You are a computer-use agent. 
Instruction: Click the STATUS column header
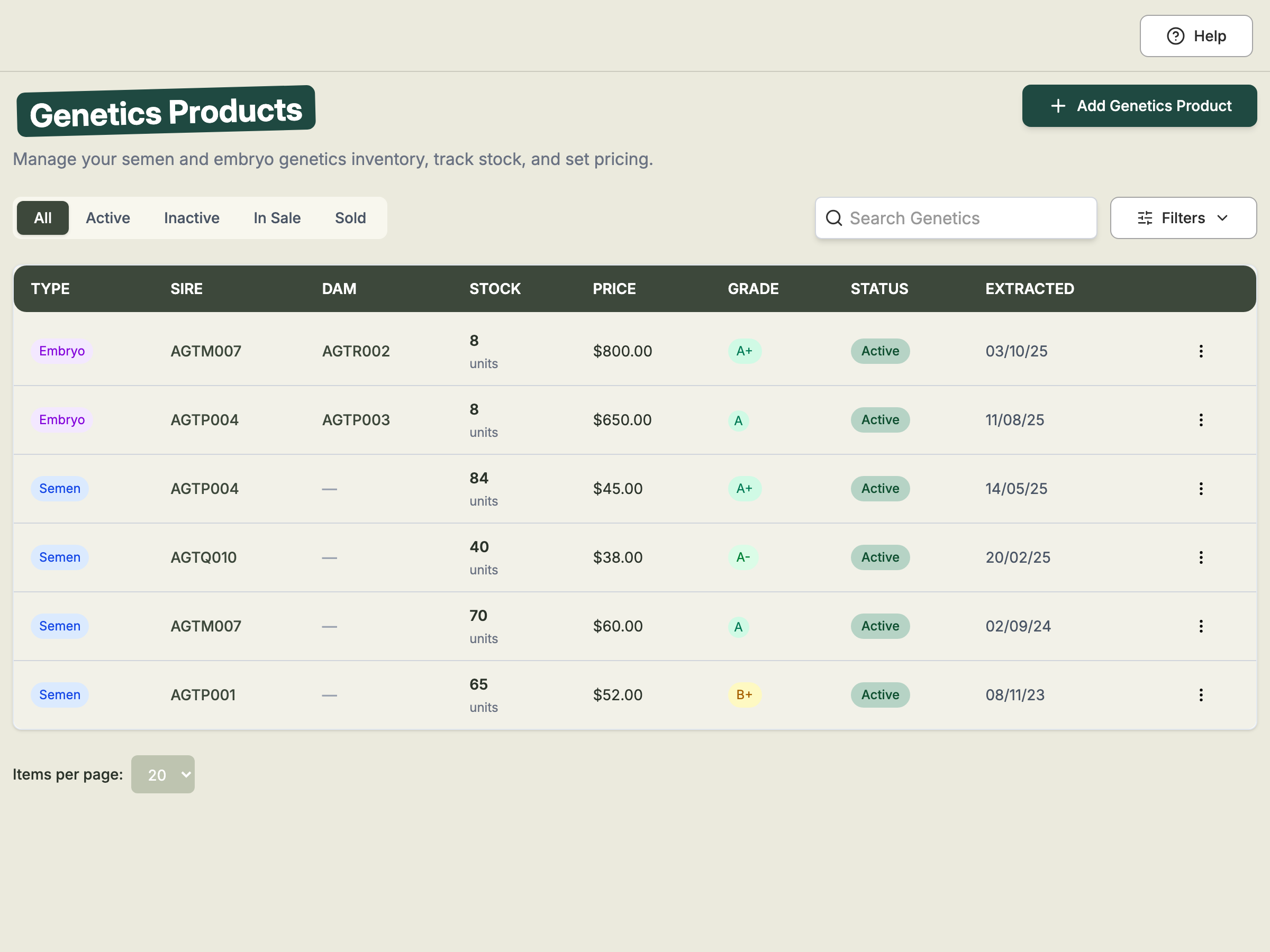[879, 289]
